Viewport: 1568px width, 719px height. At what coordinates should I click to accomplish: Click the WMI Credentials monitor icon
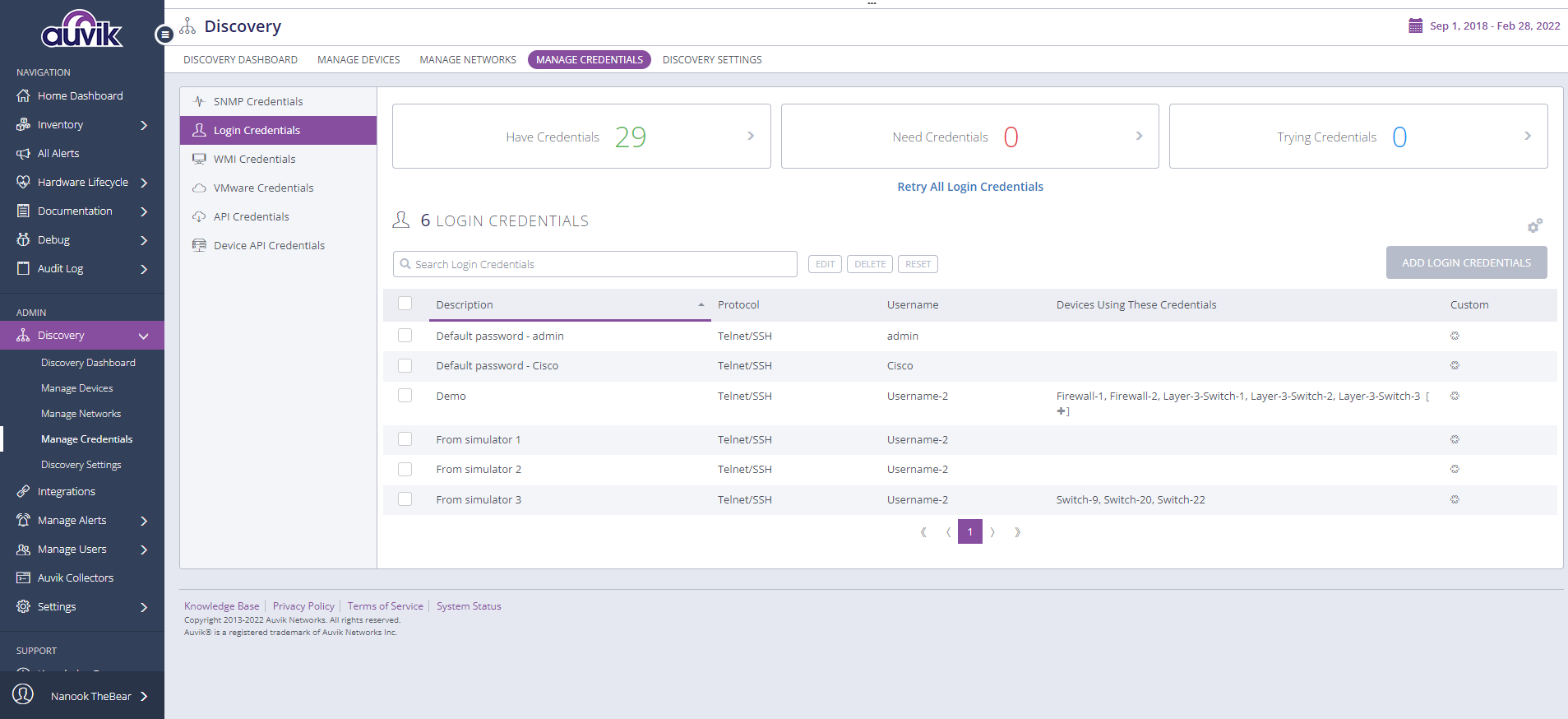point(199,159)
